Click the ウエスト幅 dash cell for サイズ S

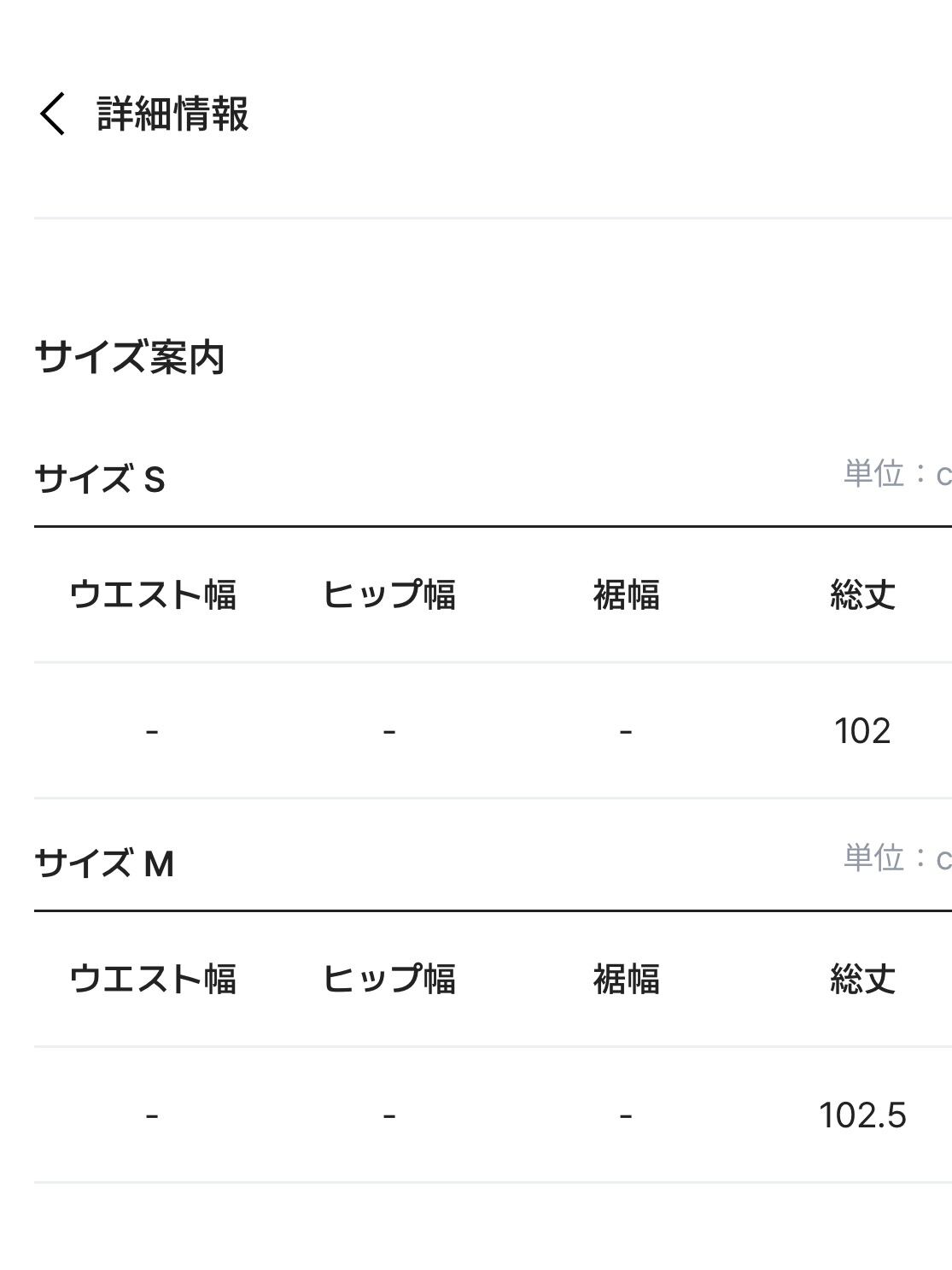(x=152, y=731)
